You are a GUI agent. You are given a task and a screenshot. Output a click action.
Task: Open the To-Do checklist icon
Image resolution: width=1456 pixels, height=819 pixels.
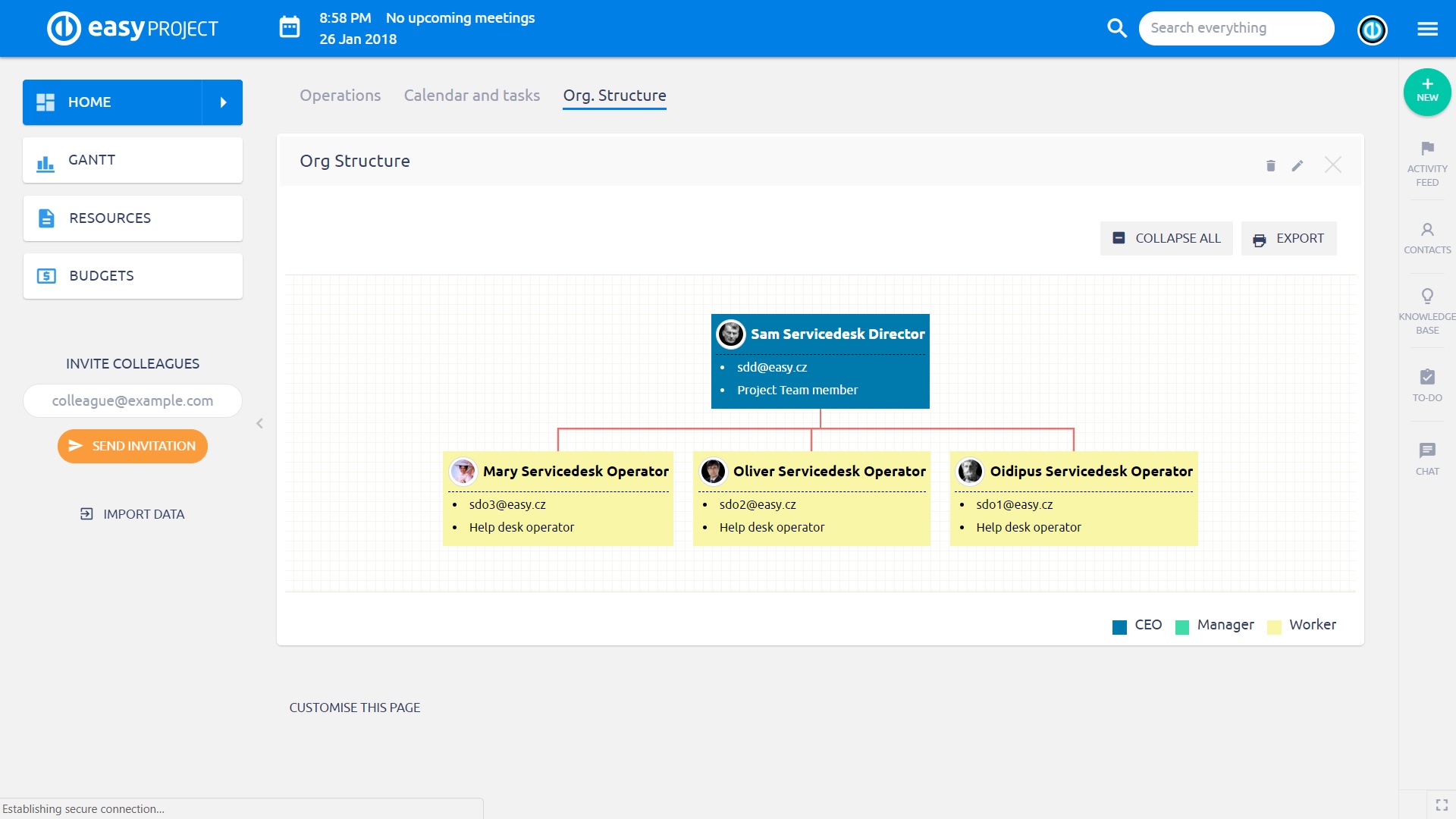pyautogui.click(x=1427, y=377)
